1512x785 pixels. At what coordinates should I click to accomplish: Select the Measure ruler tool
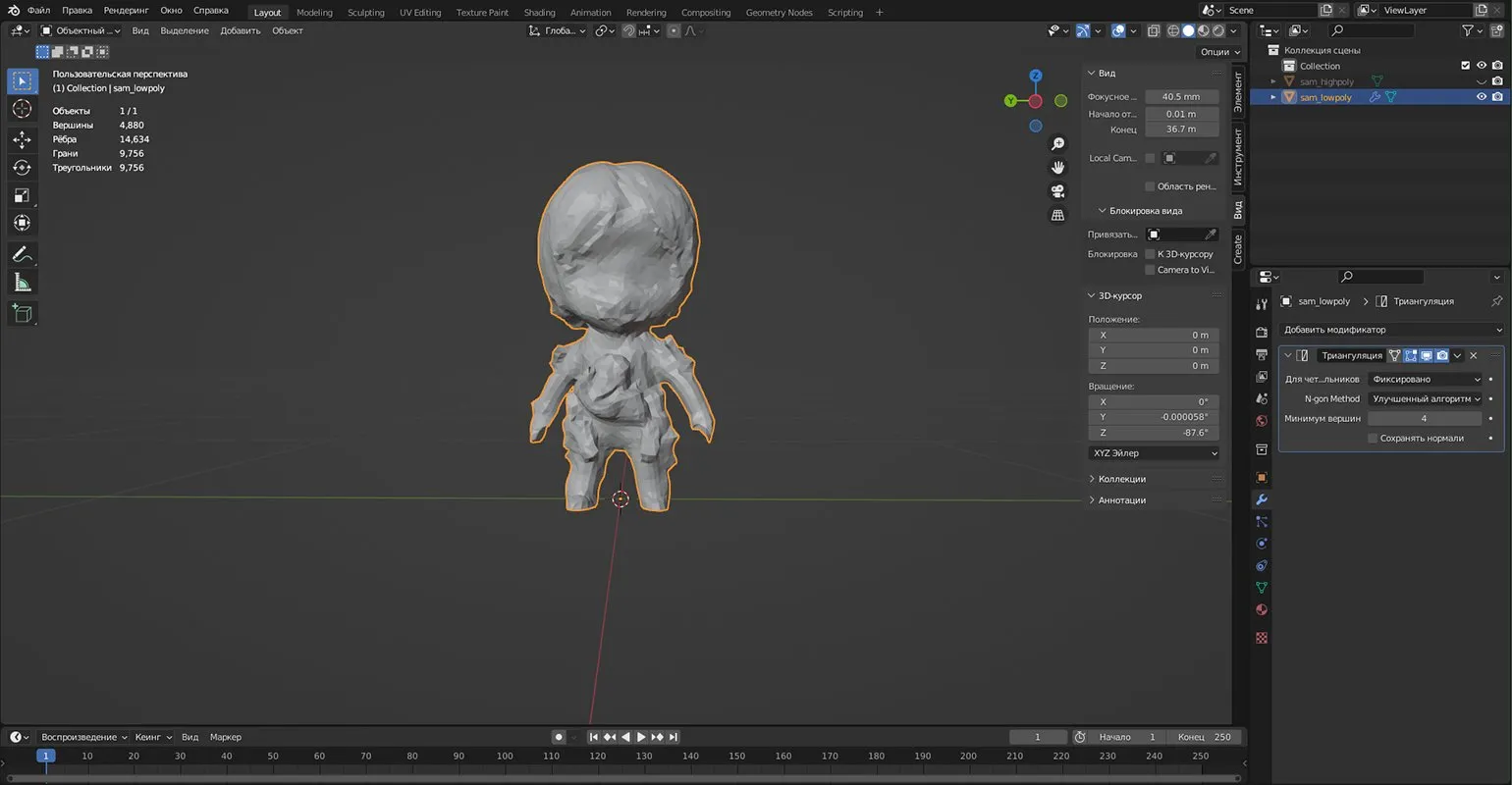pos(22,283)
